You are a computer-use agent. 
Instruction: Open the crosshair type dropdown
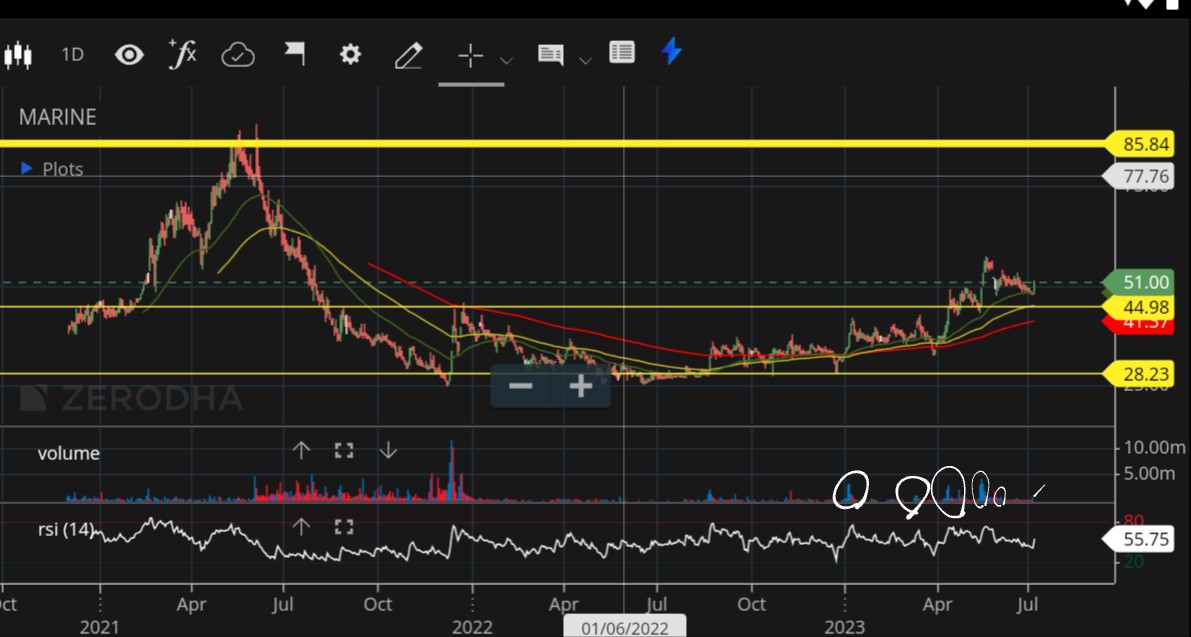pyautogui.click(x=507, y=58)
